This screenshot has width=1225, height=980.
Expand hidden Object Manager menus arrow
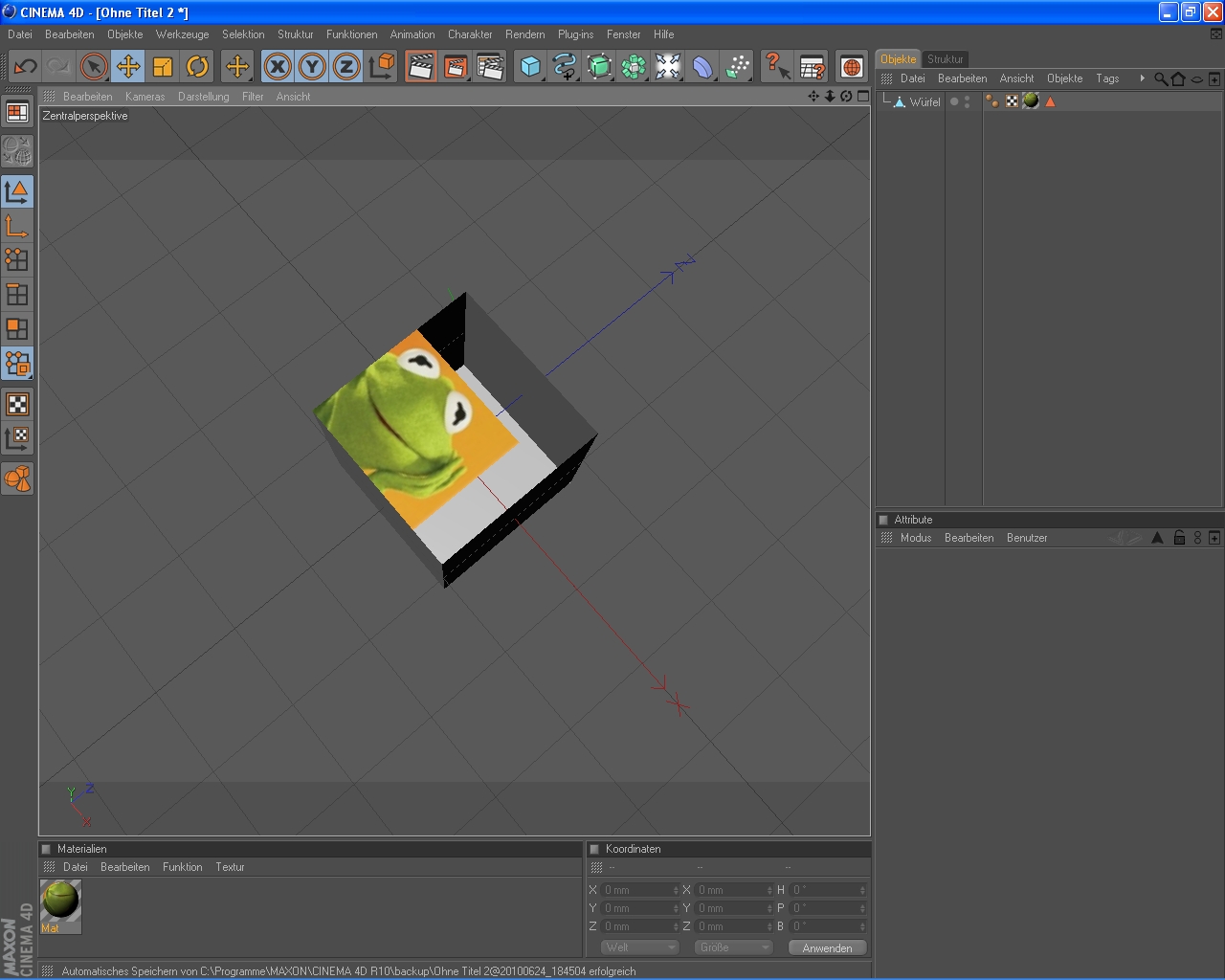click(1142, 78)
